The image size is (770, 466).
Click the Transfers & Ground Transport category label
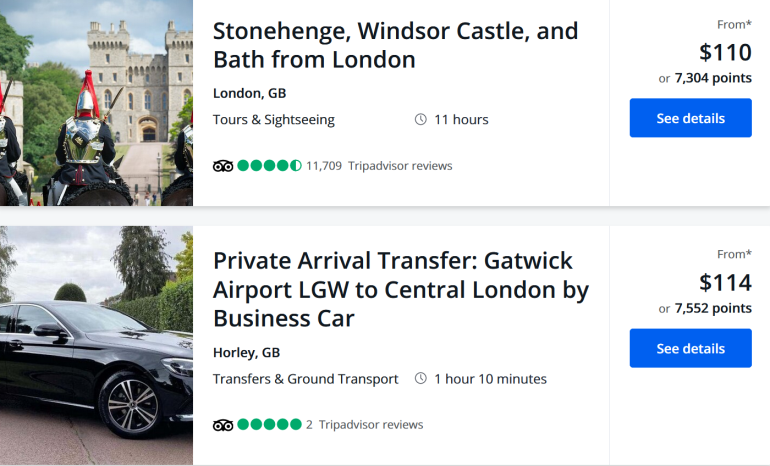tap(306, 379)
